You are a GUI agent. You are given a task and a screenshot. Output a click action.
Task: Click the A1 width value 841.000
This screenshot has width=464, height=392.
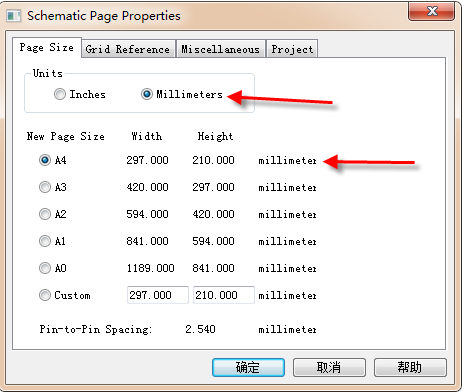pos(147,241)
